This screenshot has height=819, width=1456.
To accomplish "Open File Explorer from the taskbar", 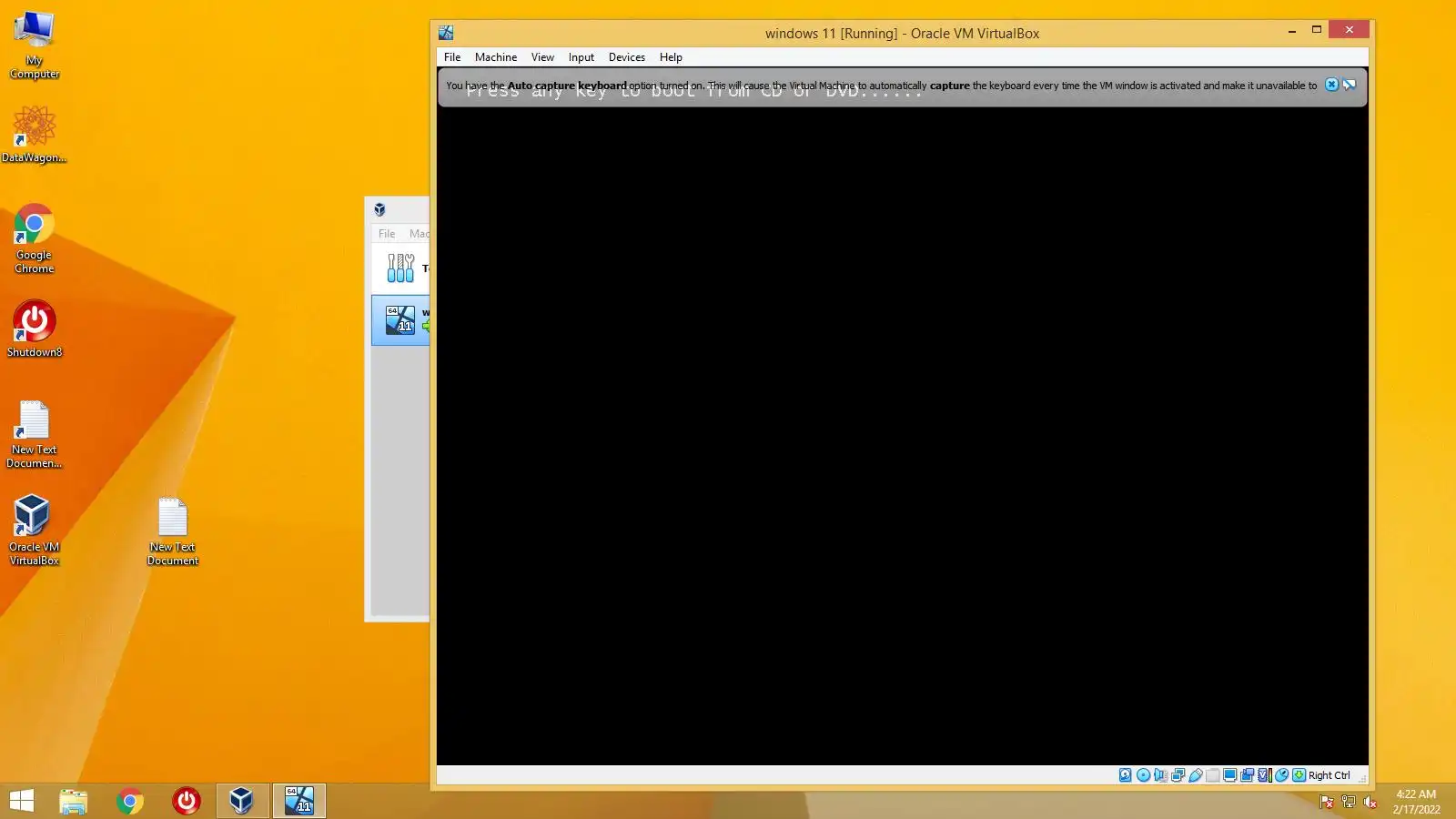I will (73, 801).
